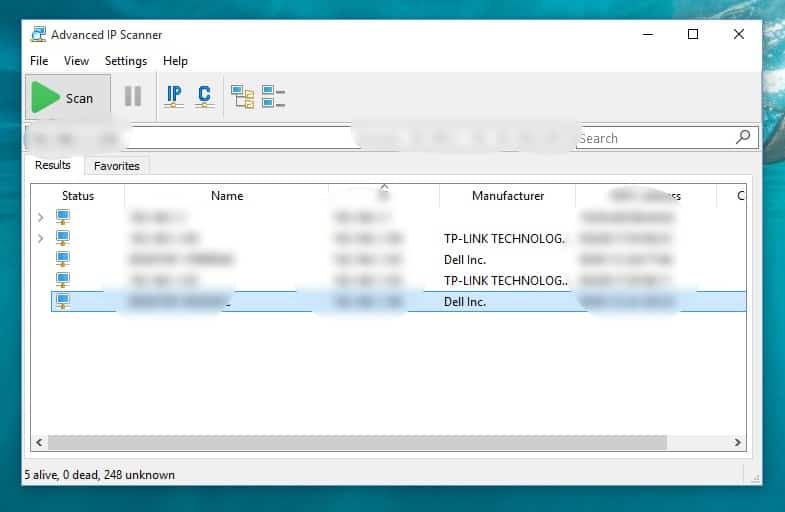Viewport: 785px width, 512px height.
Task: Click computer icon of the selected Dell row
Action: pyautogui.click(x=63, y=301)
